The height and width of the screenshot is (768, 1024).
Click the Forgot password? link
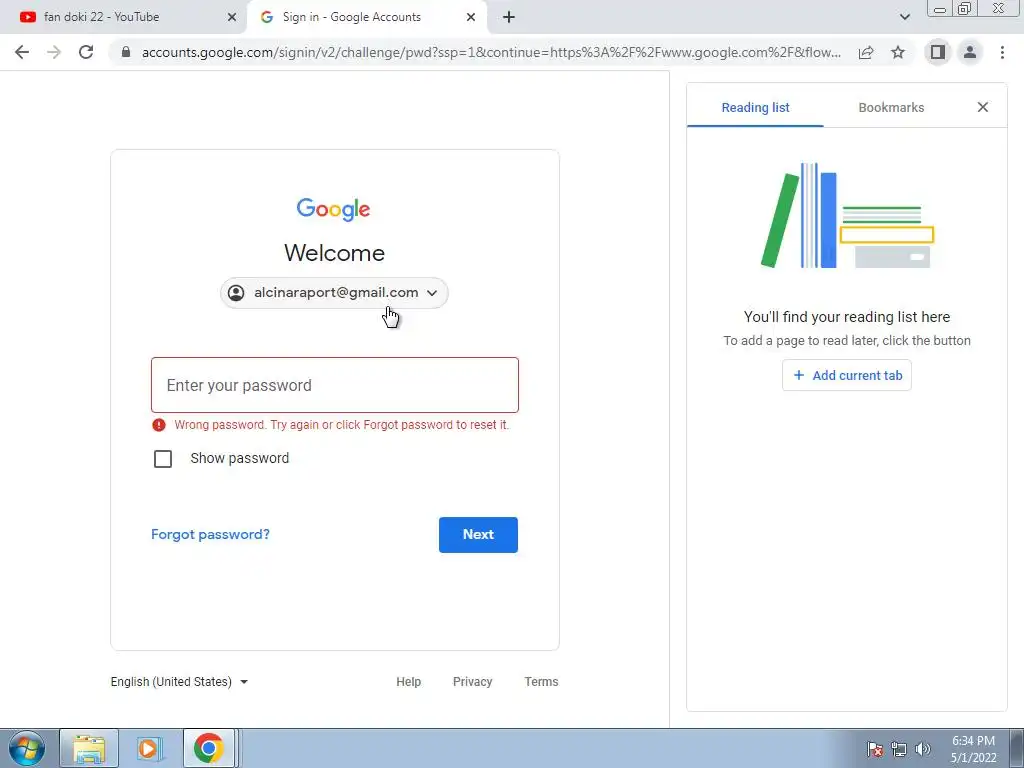pos(210,534)
